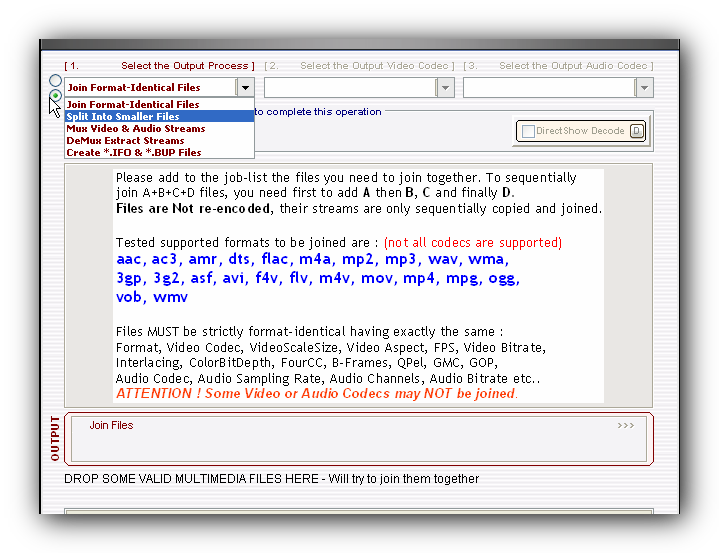The height and width of the screenshot is (553, 719).
Task: Select the upper radio button at left
Action: pyautogui.click(x=55, y=81)
